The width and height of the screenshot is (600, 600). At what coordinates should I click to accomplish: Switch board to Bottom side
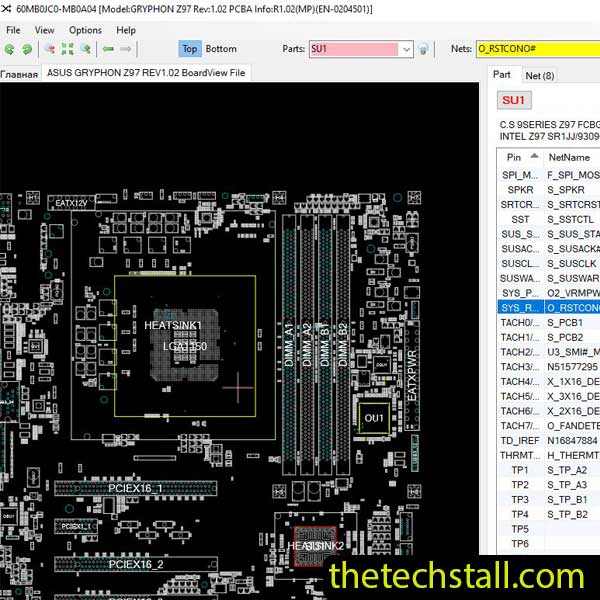tap(221, 49)
